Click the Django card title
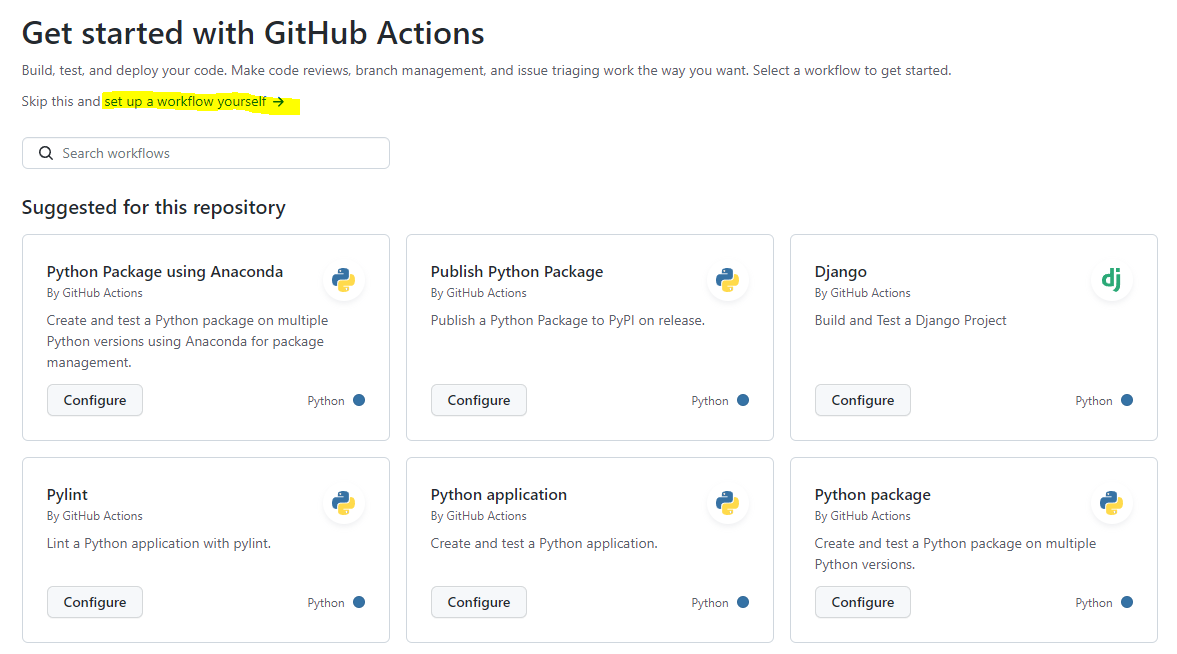1177x654 pixels. [x=841, y=272]
